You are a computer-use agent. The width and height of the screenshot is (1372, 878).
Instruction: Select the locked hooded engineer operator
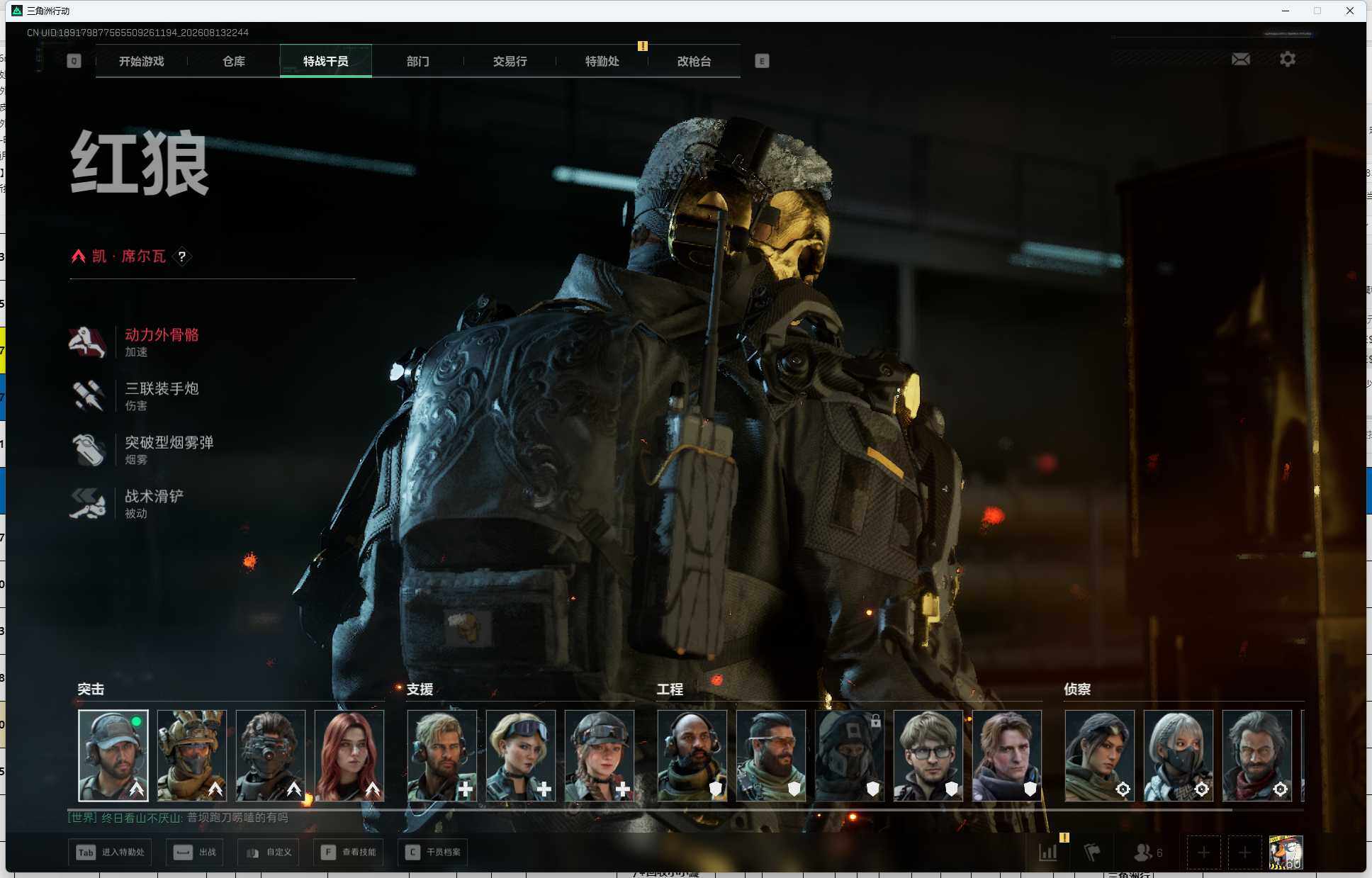[850, 755]
